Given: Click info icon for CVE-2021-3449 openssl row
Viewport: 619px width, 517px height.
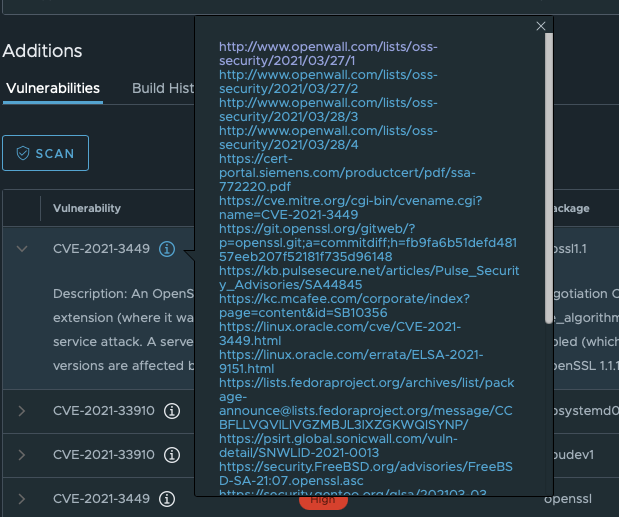Looking at the screenshot, I should (167, 499).
